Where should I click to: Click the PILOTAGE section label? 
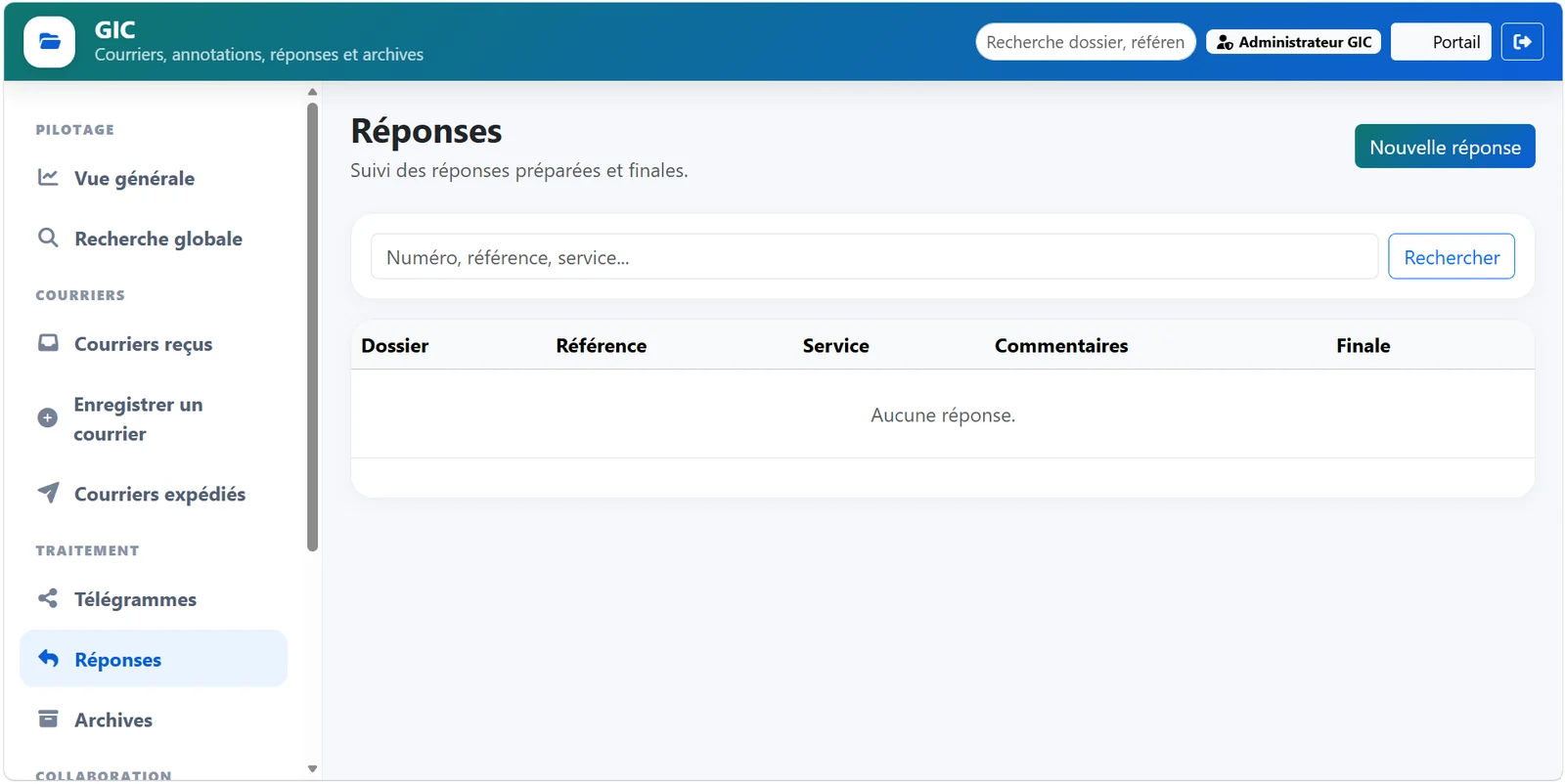(75, 129)
